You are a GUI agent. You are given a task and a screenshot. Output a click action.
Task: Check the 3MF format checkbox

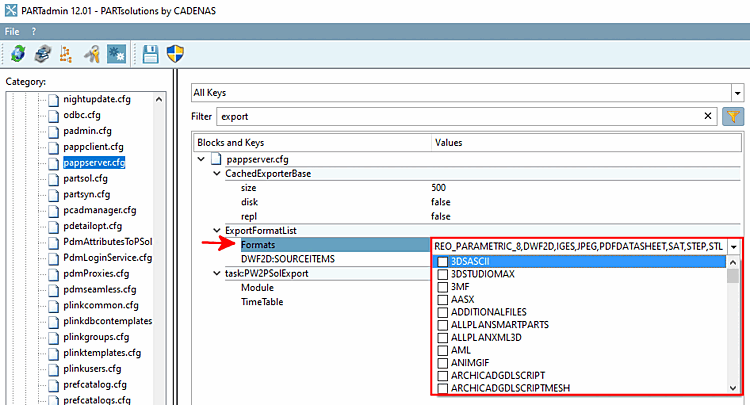point(442,287)
